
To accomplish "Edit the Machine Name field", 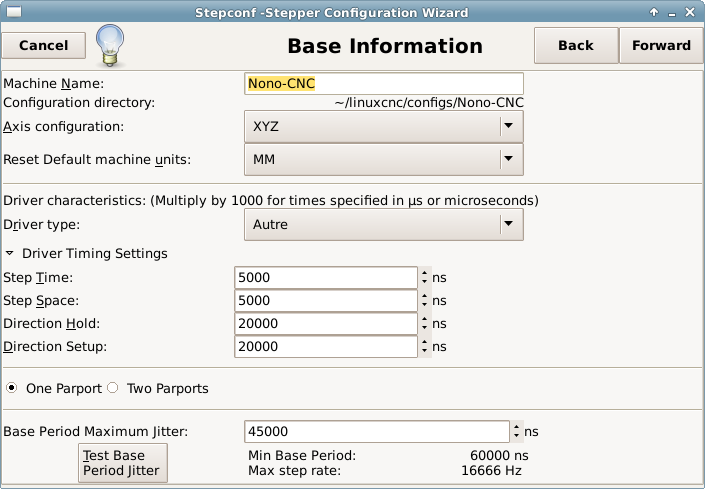I will [384, 84].
